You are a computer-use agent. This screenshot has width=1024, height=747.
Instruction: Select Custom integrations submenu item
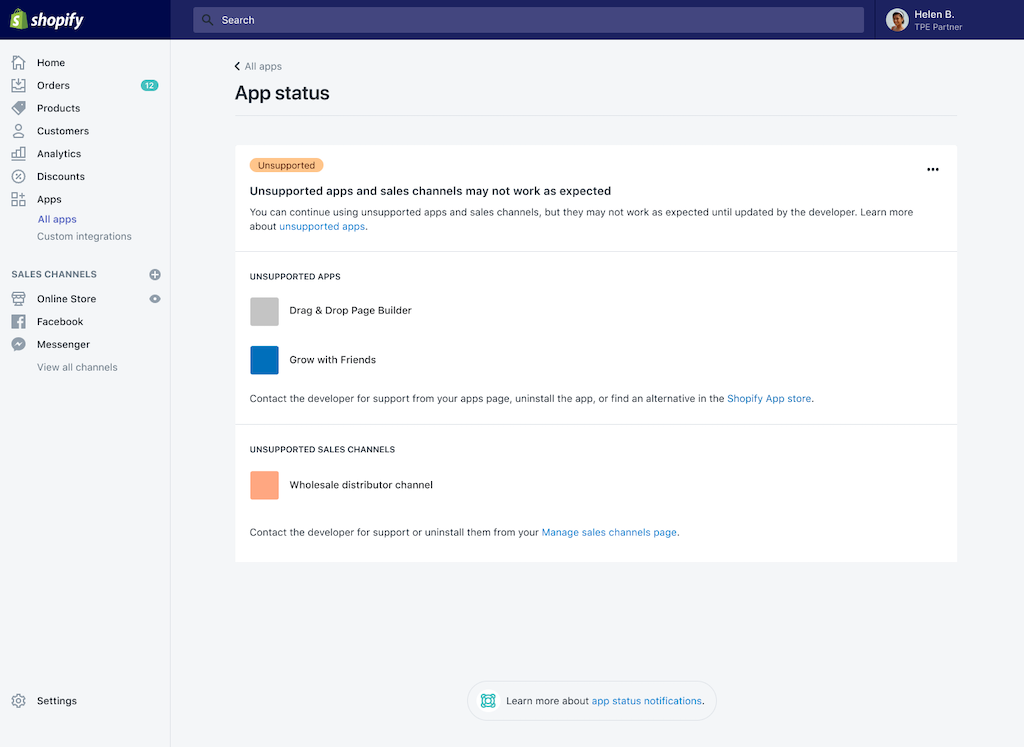(84, 237)
